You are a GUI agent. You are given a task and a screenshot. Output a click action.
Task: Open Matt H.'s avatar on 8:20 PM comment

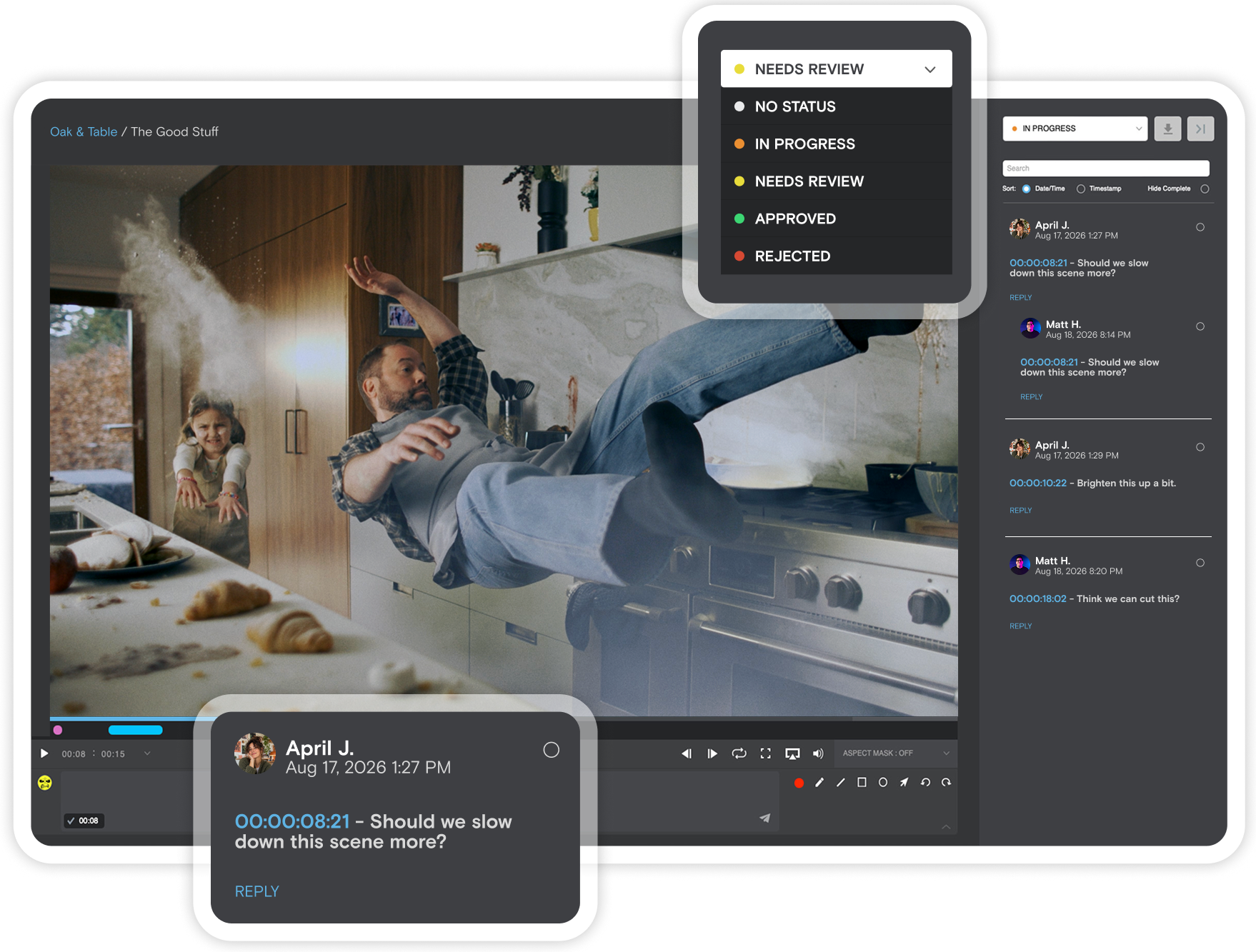[1020, 565]
